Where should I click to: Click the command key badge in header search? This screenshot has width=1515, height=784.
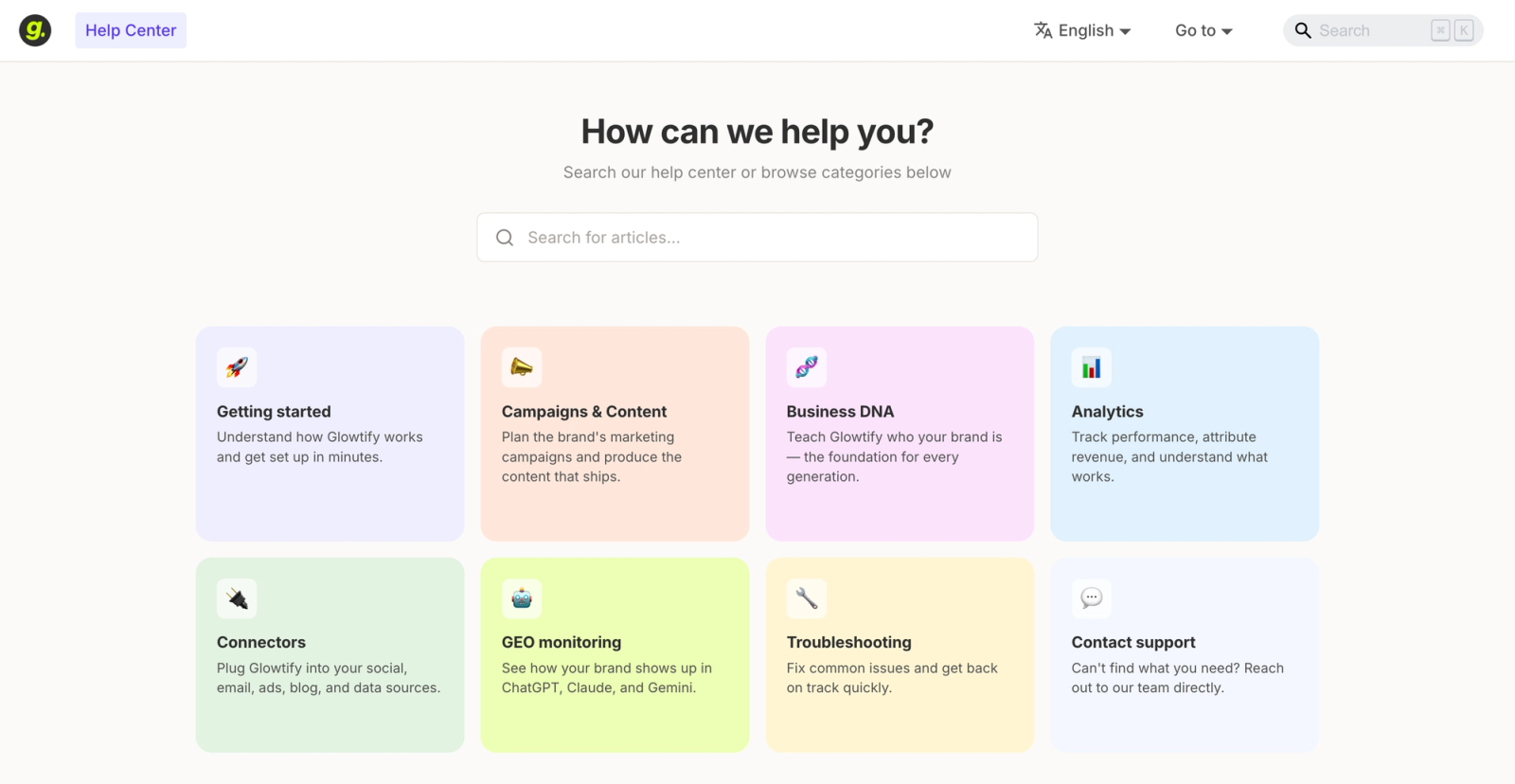[1440, 30]
